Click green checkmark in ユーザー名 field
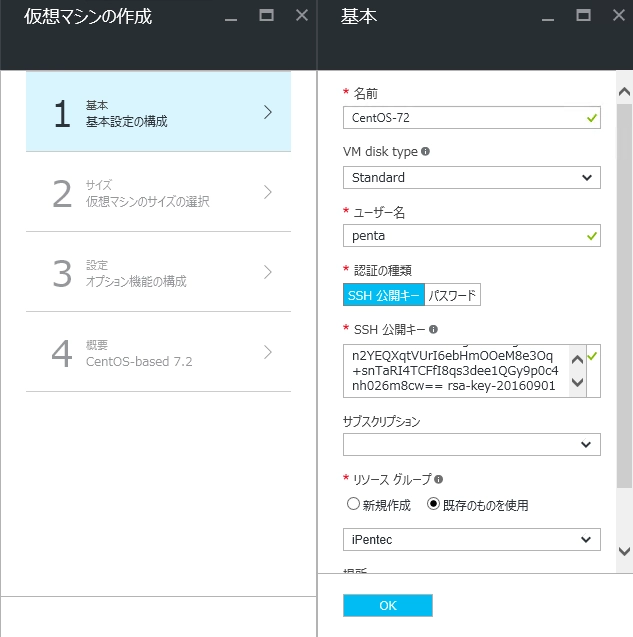The width and height of the screenshot is (633, 637). pos(592,236)
